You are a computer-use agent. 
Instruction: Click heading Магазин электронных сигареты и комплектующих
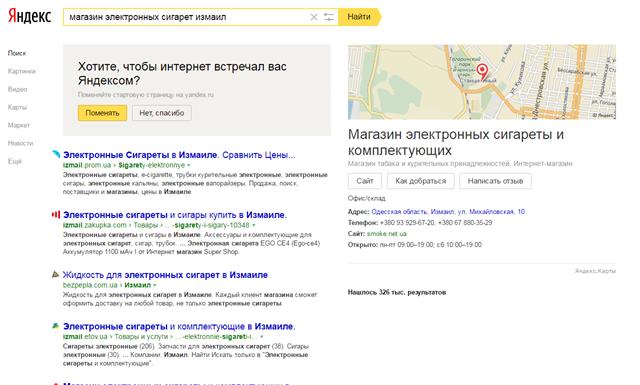[456, 142]
